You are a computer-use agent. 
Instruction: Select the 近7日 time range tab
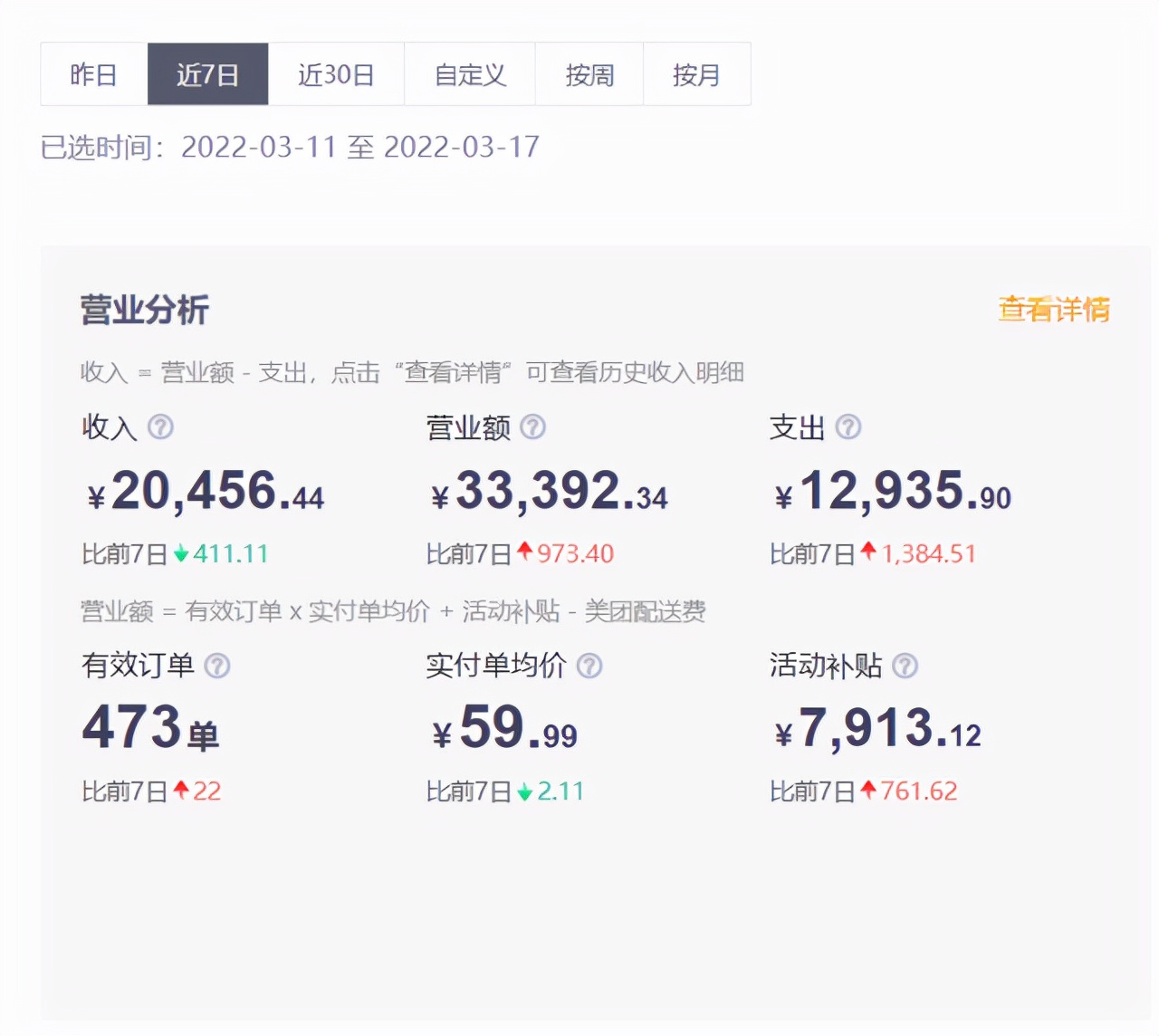coord(208,74)
